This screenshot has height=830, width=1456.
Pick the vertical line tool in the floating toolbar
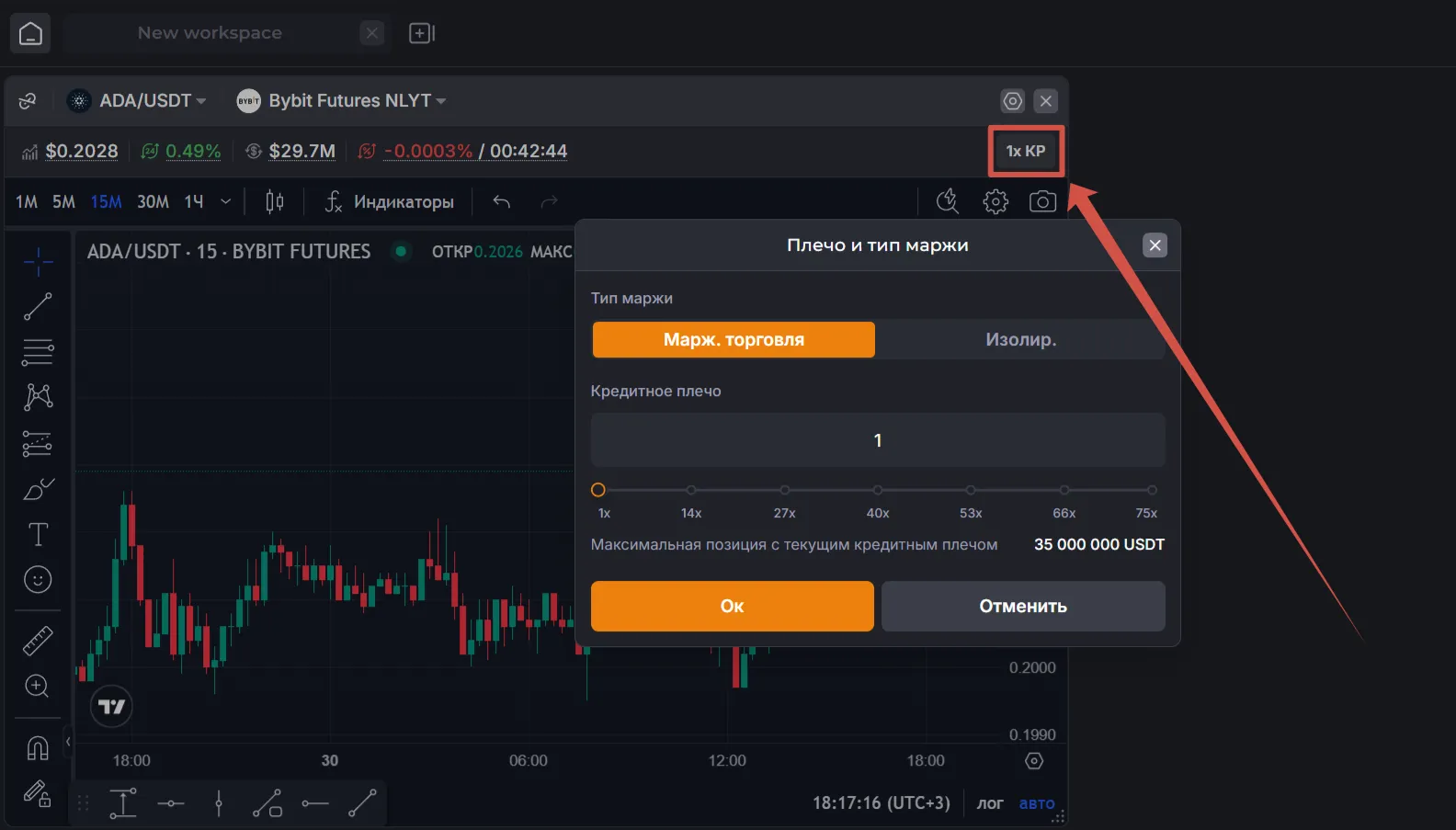pos(219,803)
